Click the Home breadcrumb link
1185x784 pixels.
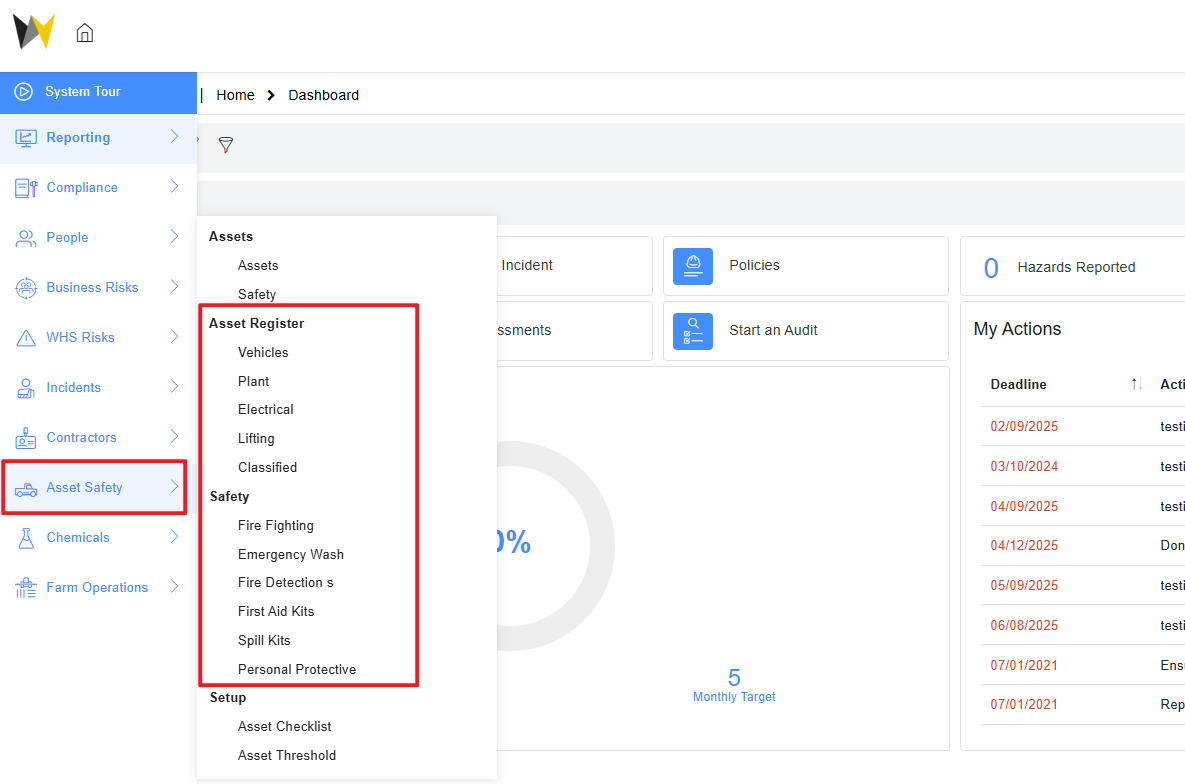tap(235, 96)
